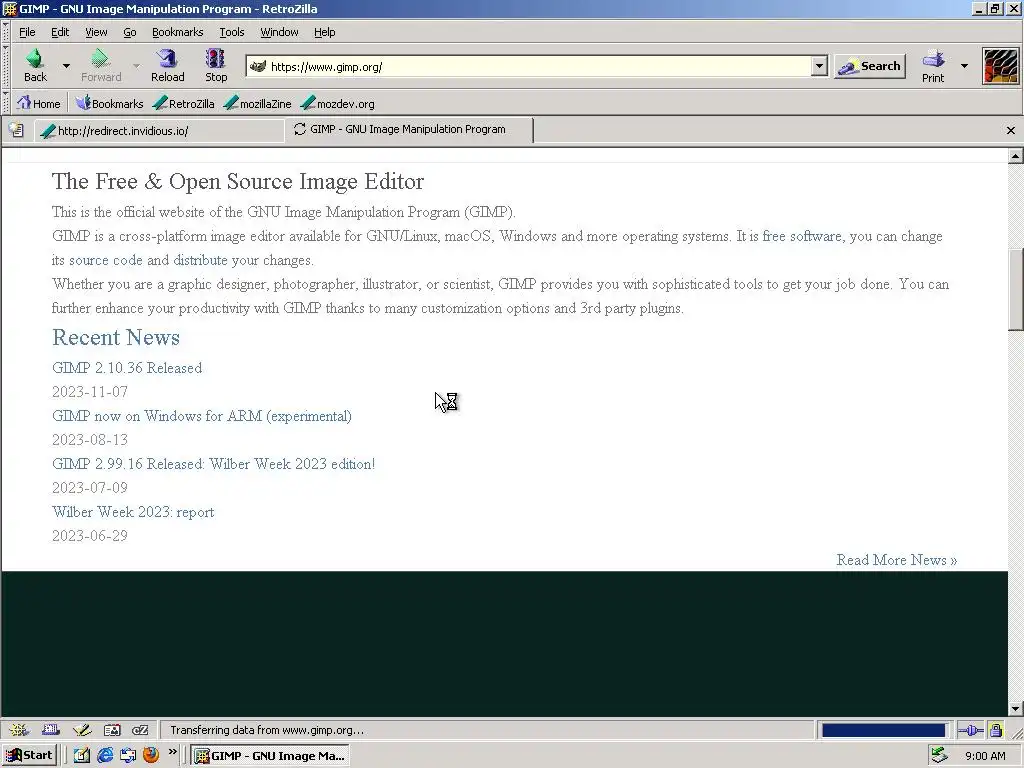
Task: Open the Window menu
Action: tap(280, 32)
